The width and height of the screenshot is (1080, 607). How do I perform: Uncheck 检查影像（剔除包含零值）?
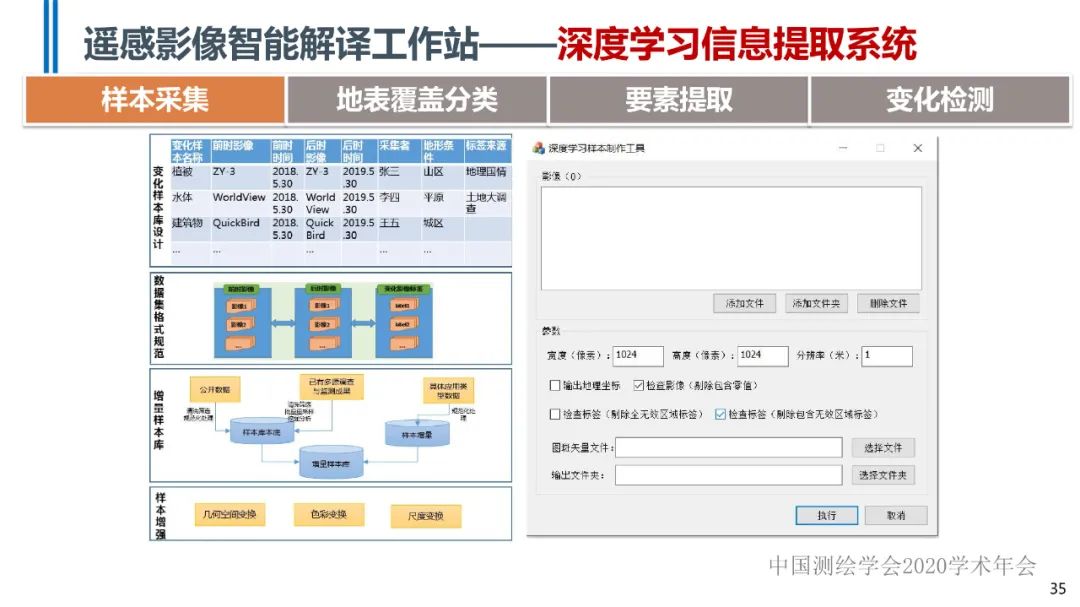click(x=638, y=385)
